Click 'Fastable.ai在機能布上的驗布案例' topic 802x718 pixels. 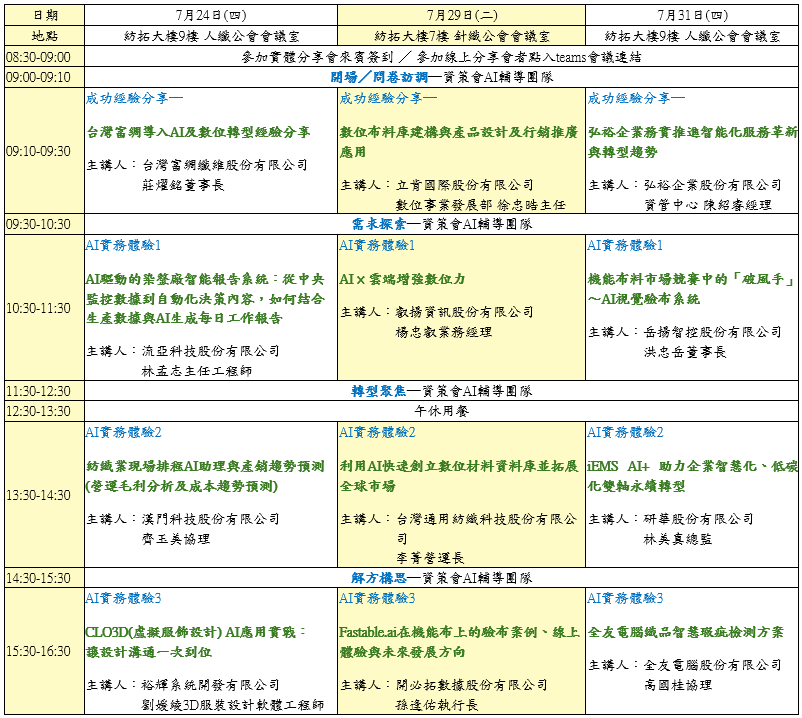(438, 633)
